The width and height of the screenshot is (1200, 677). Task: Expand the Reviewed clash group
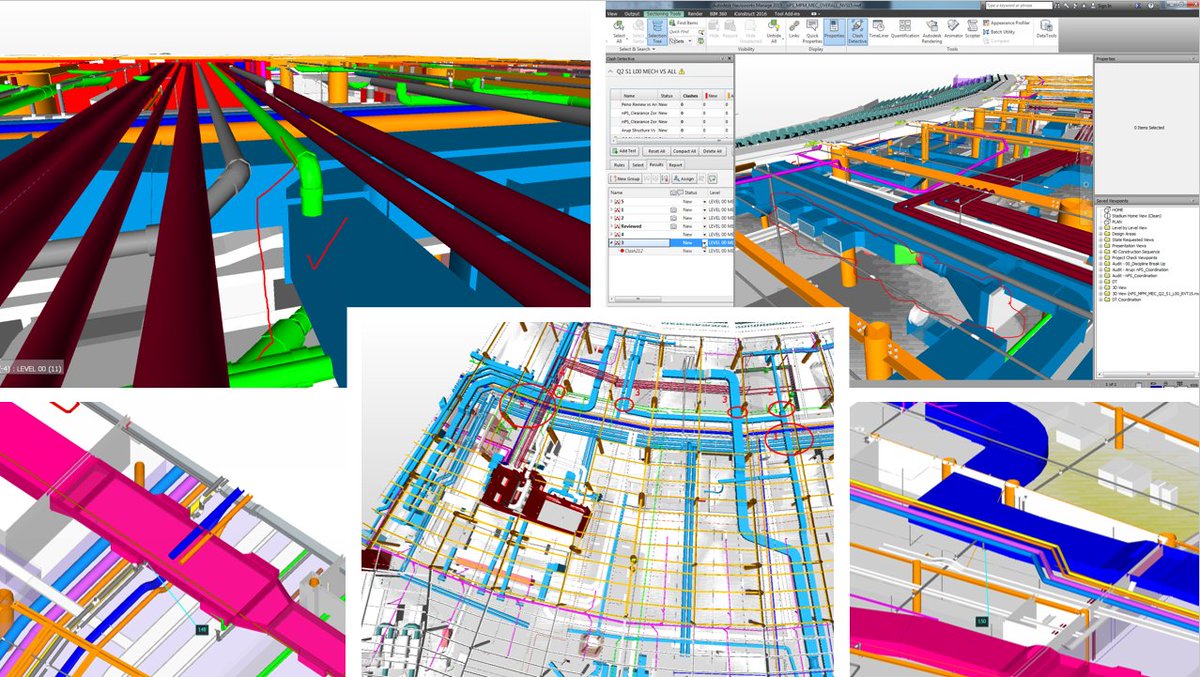point(611,226)
